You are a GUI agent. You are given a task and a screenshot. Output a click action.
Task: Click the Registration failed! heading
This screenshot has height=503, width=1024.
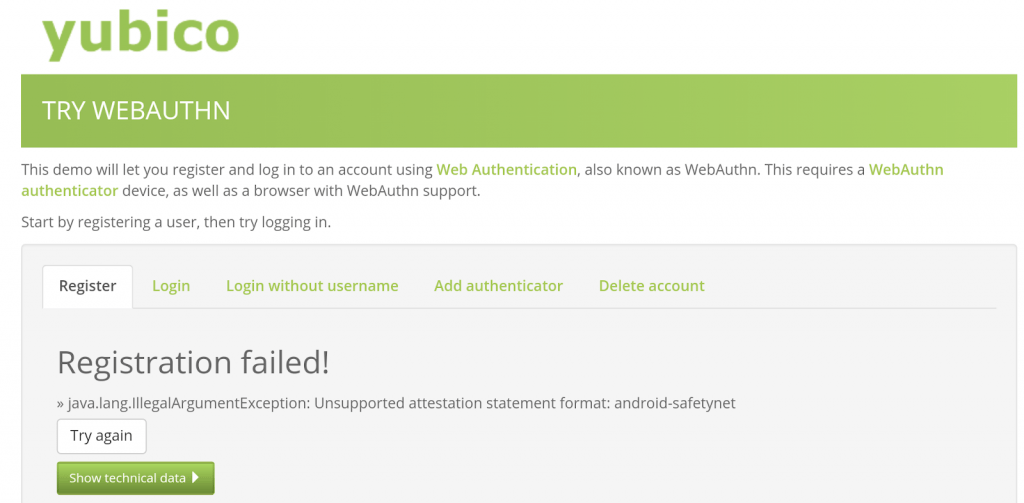click(193, 362)
